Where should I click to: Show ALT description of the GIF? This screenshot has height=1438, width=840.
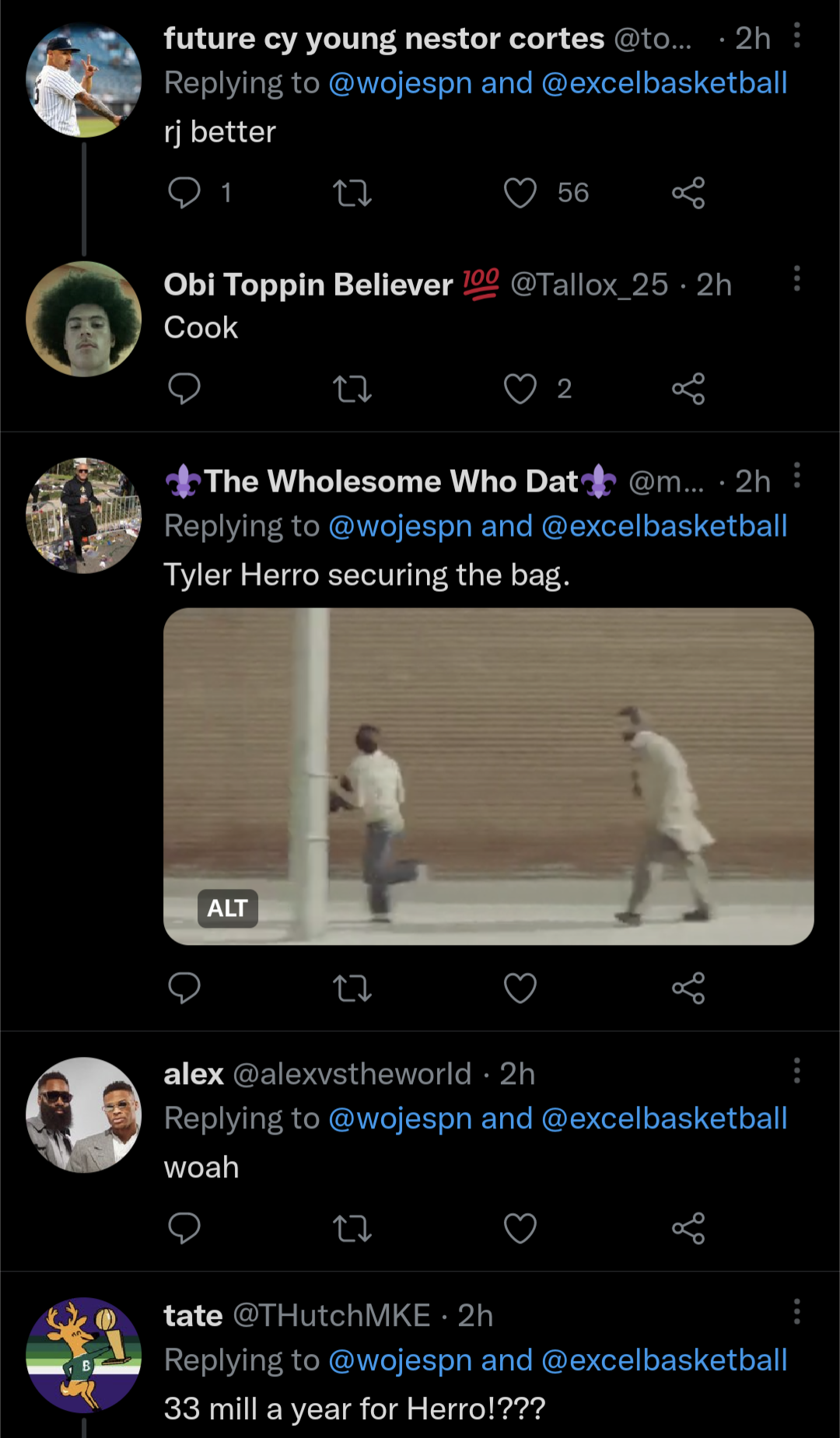(x=227, y=908)
